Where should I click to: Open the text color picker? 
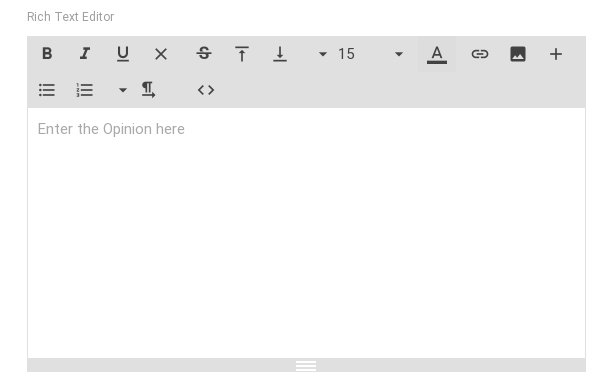tap(436, 54)
